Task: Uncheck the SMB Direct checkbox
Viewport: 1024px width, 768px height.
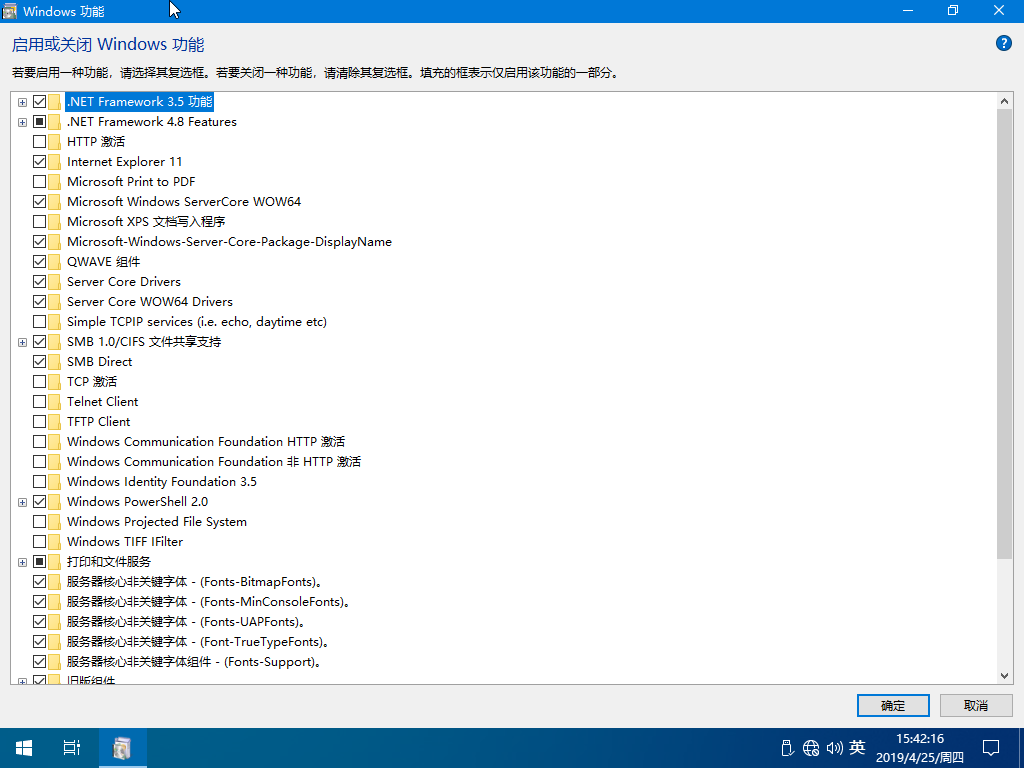Action: click(x=39, y=362)
